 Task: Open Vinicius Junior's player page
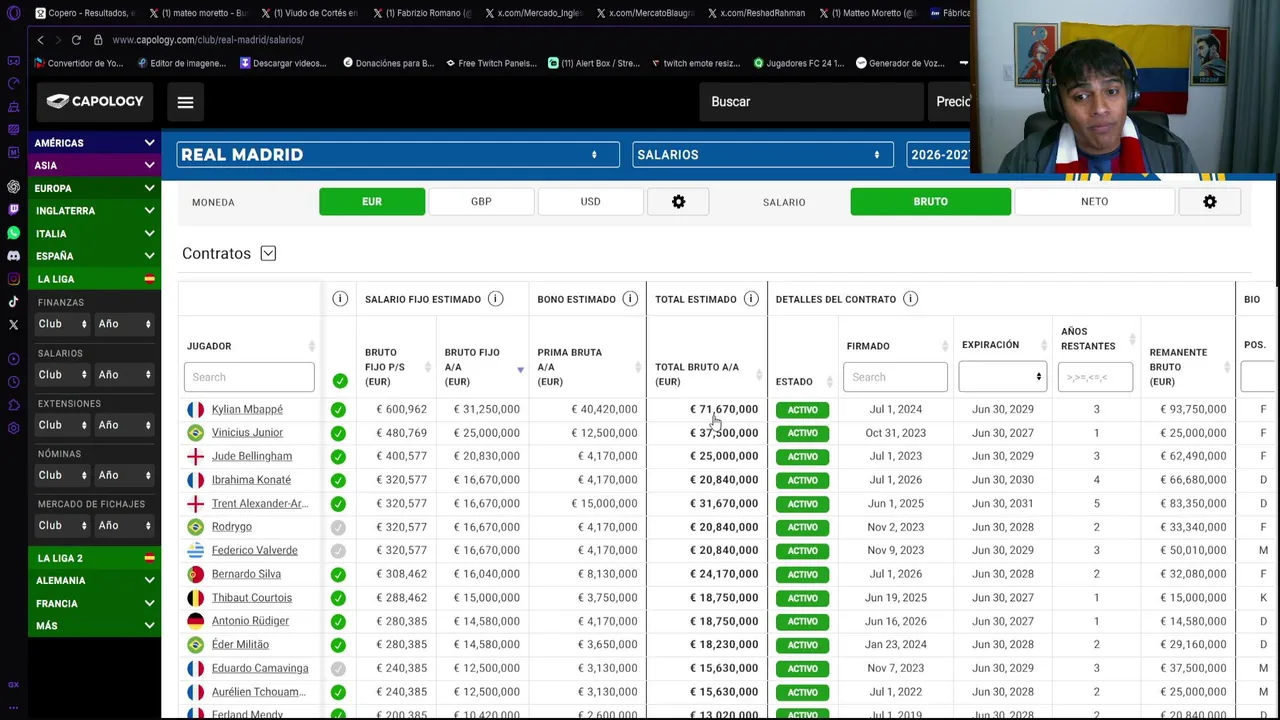coord(247,433)
